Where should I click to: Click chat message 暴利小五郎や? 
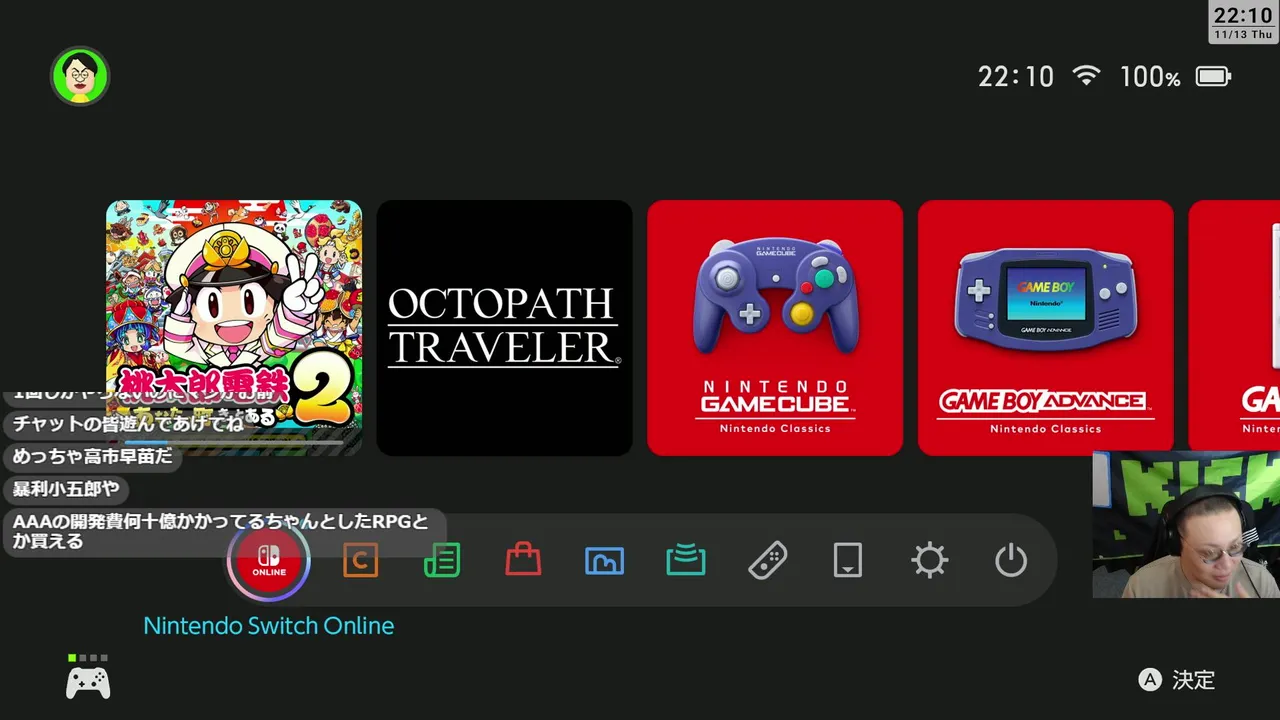click(66, 489)
